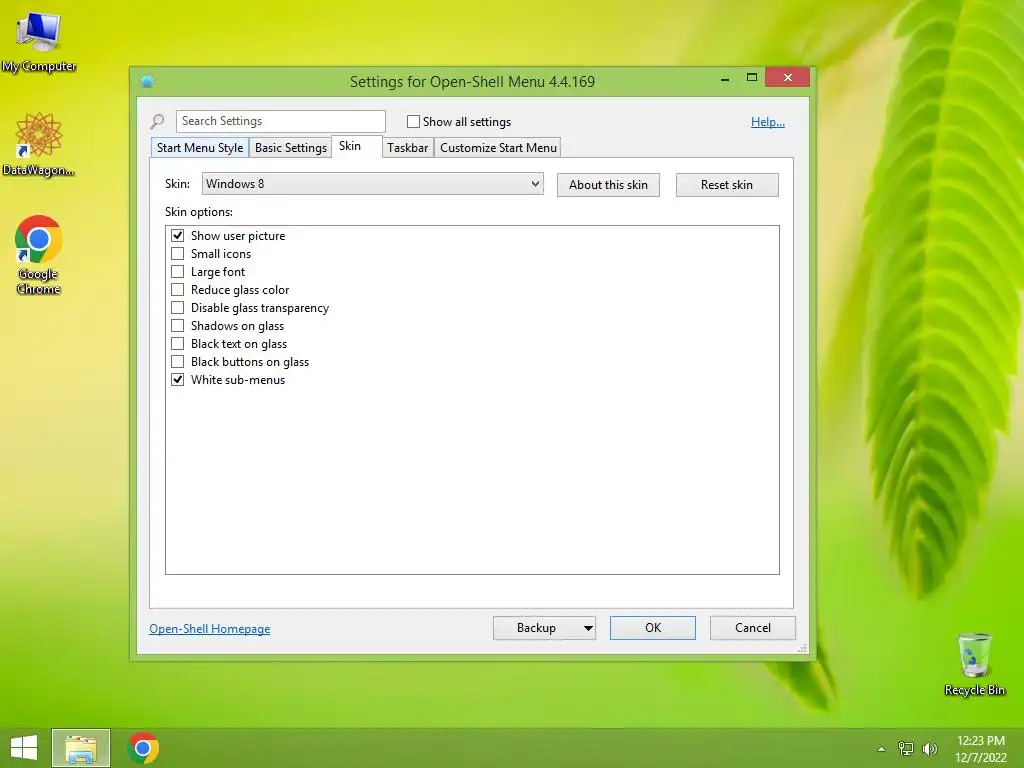Open the volume tray icon

[930, 749]
